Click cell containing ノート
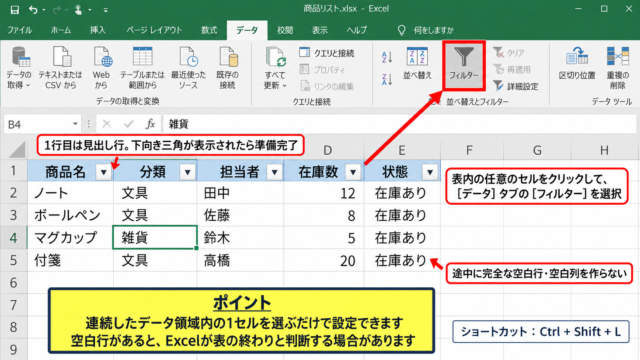The height and width of the screenshot is (360, 640). tap(70, 193)
